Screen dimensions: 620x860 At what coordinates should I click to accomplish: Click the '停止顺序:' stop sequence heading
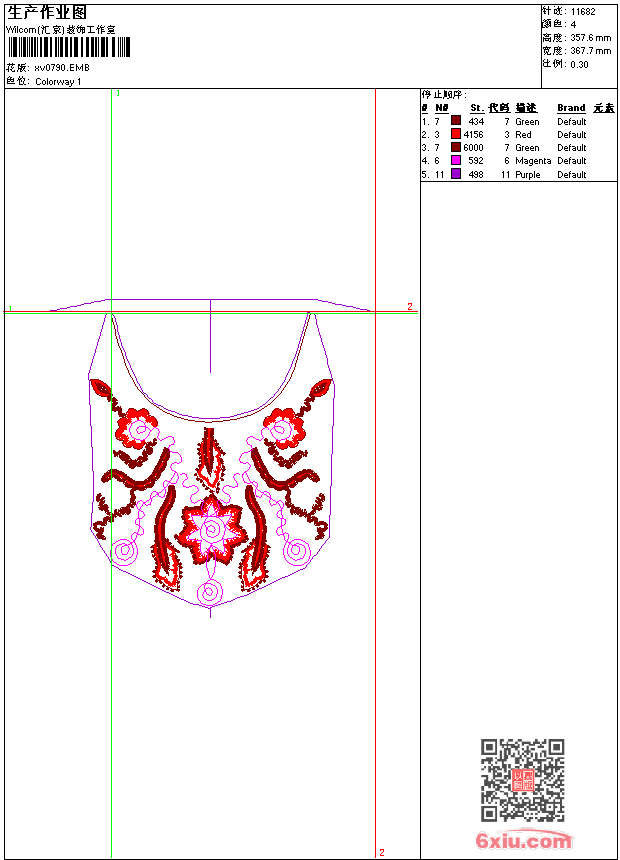tap(444, 95)
